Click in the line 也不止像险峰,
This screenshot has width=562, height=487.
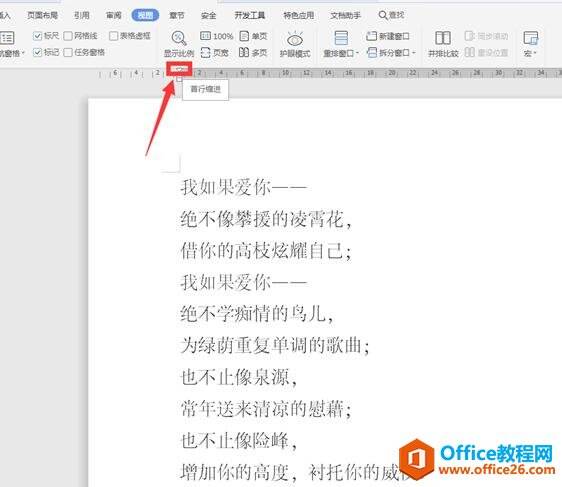click(239, 440)
